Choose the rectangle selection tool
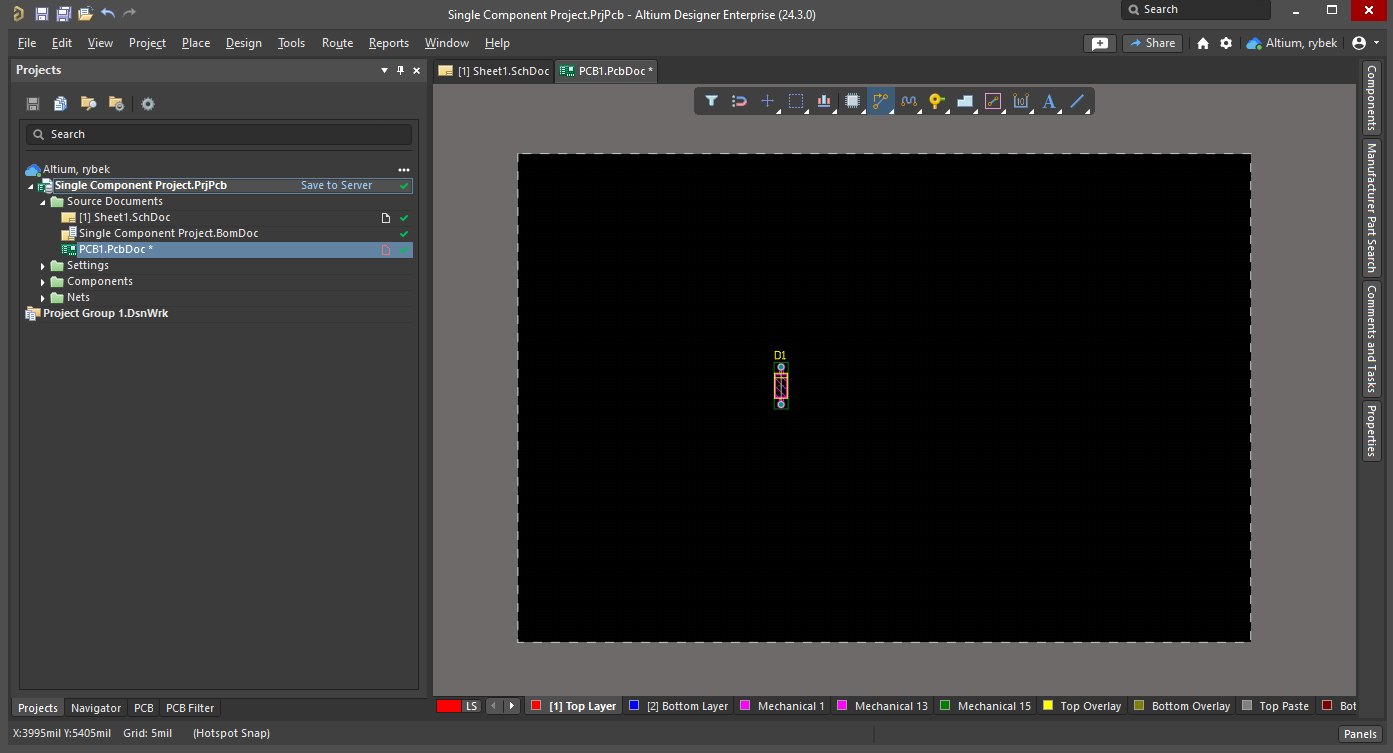The image size is (1393, 753). tap(796, 101)
